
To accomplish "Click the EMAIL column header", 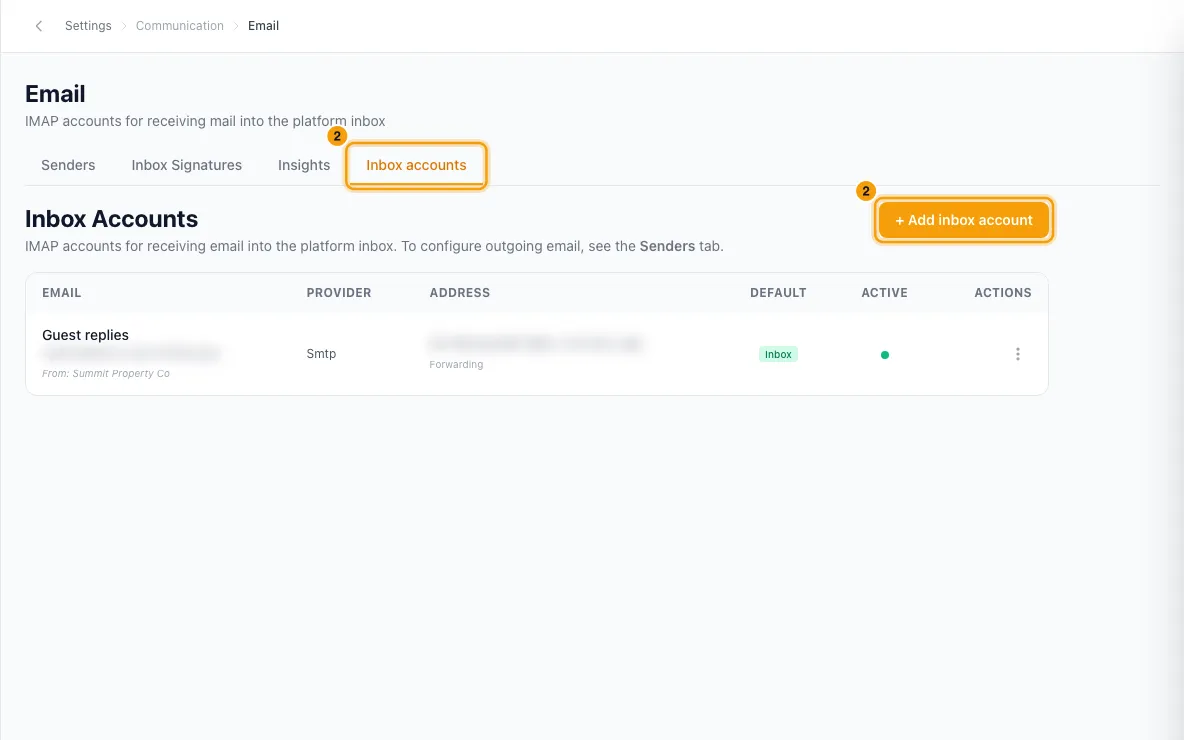I will pos(61,293).
